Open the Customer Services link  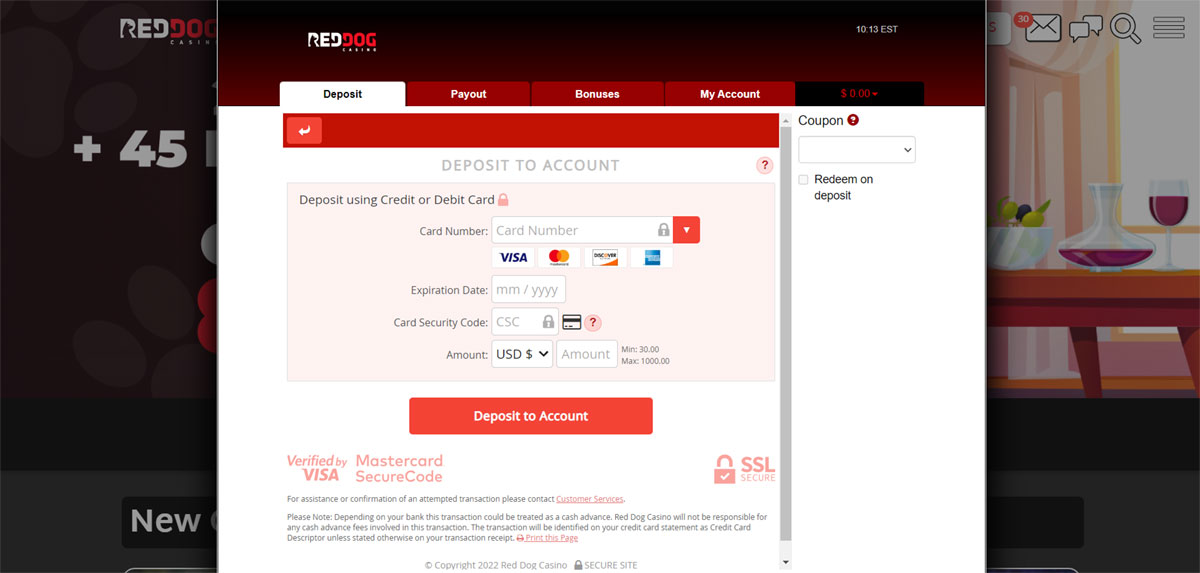pyautogui.click(x=590, y=499)
